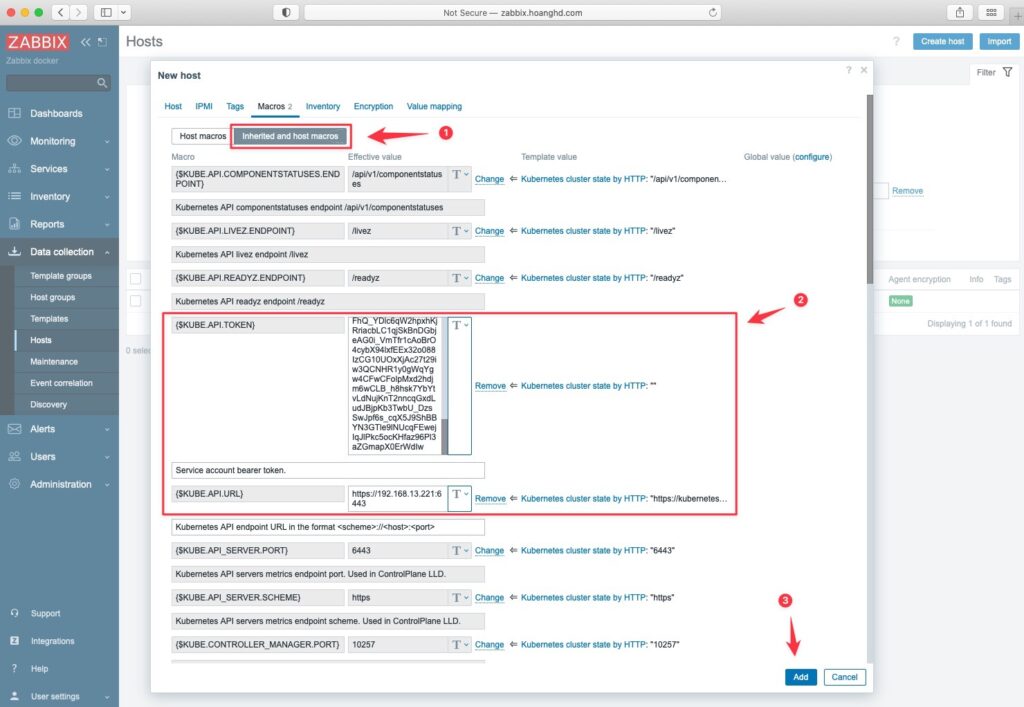Click the Administration gear icon

pos(14,484)
